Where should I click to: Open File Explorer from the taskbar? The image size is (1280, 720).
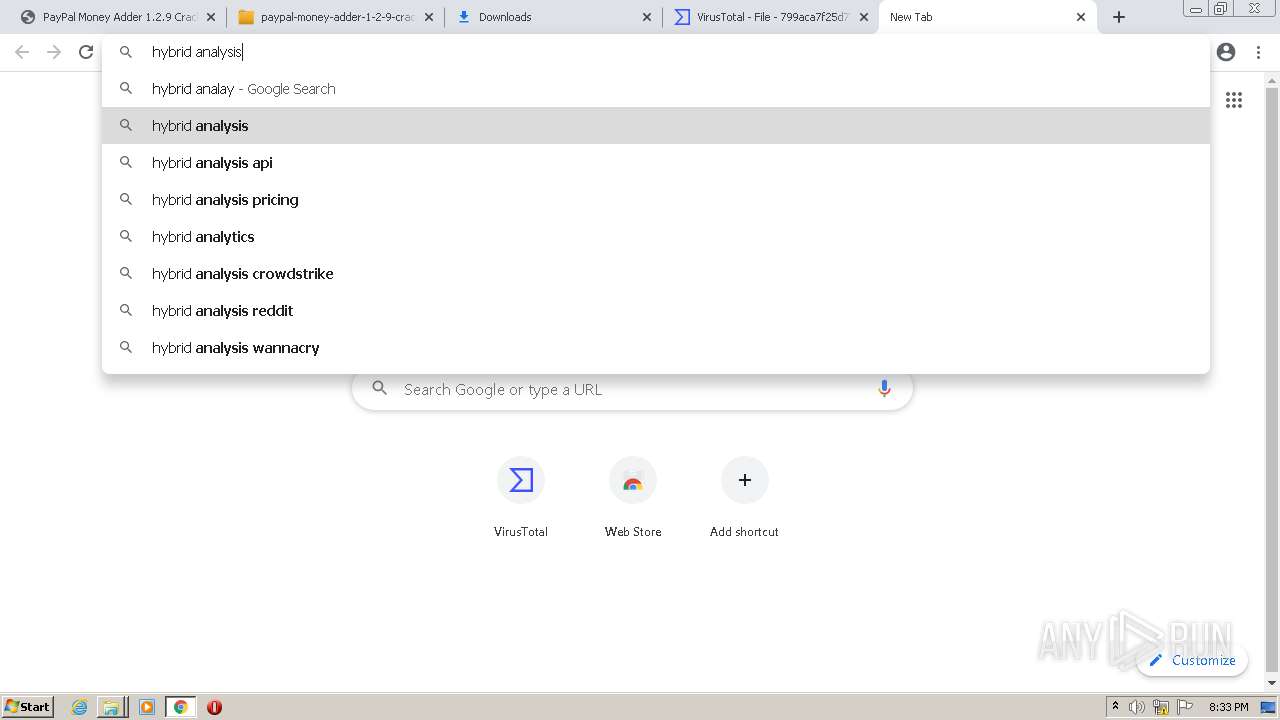tap(111, 707)
